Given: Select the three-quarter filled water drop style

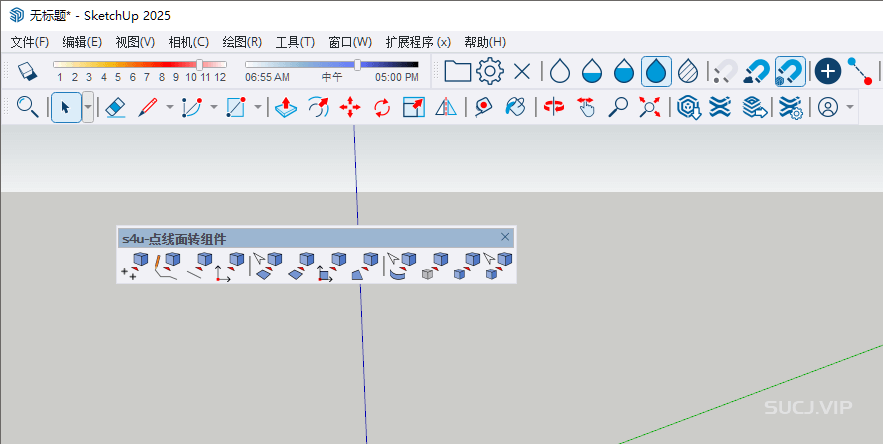Looking at the screenshot, I should [x=624, y=71].
